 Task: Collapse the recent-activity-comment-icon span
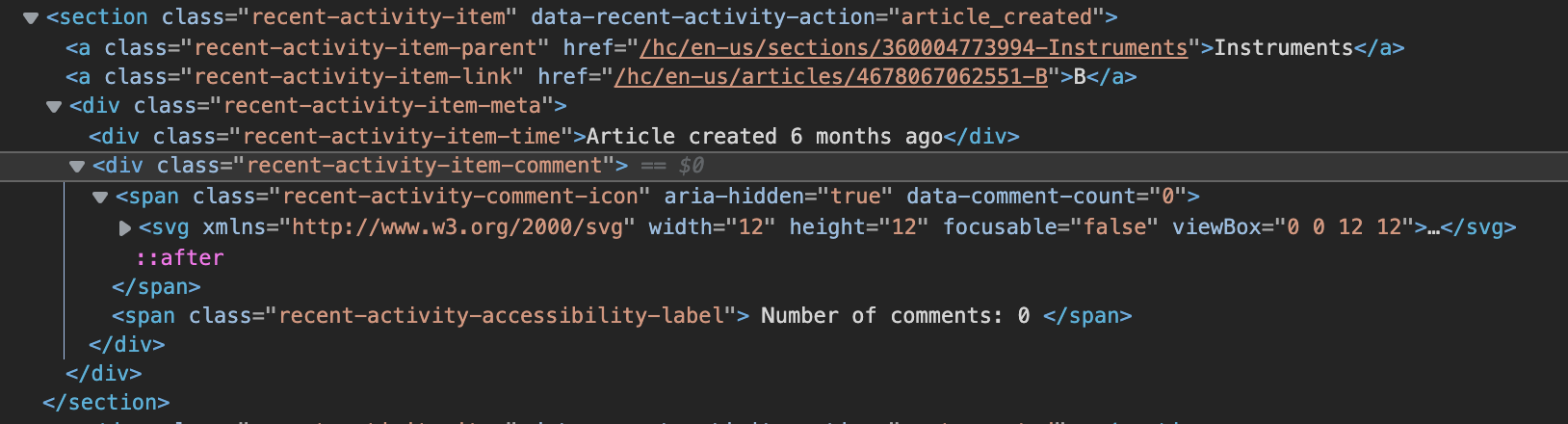pos(100,198)
